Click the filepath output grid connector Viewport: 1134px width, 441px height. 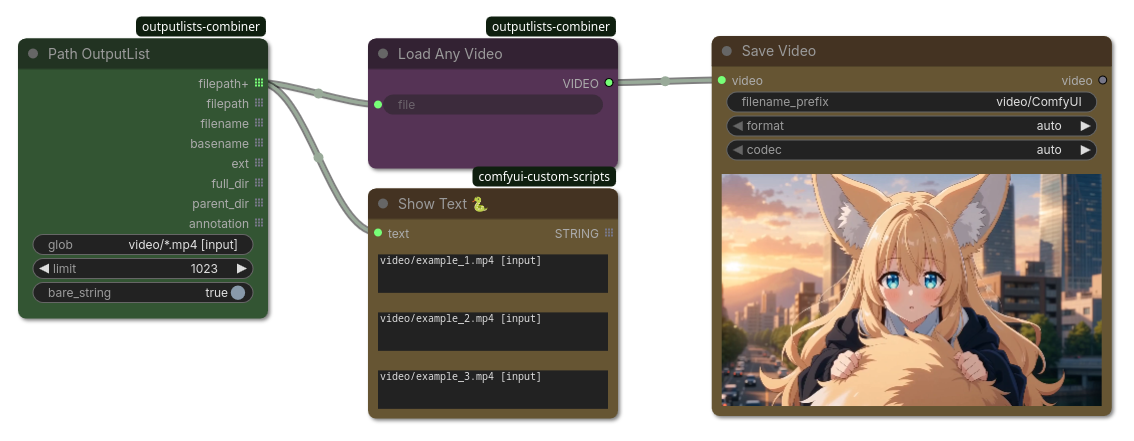pos(259,103)
